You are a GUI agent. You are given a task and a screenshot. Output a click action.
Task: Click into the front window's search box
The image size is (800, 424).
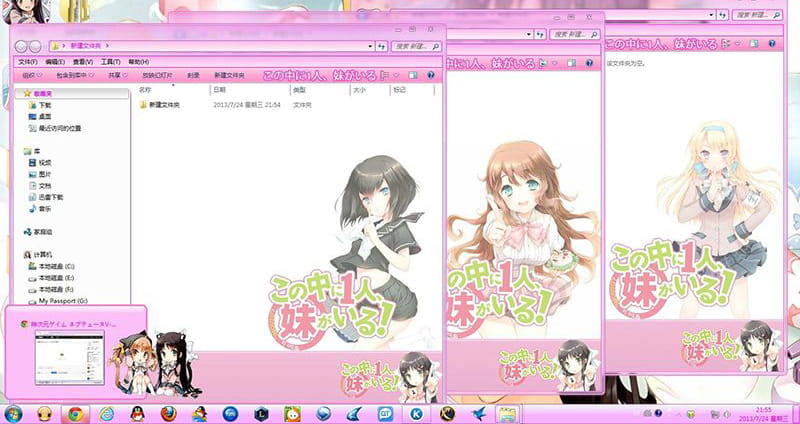click(411, 46)
